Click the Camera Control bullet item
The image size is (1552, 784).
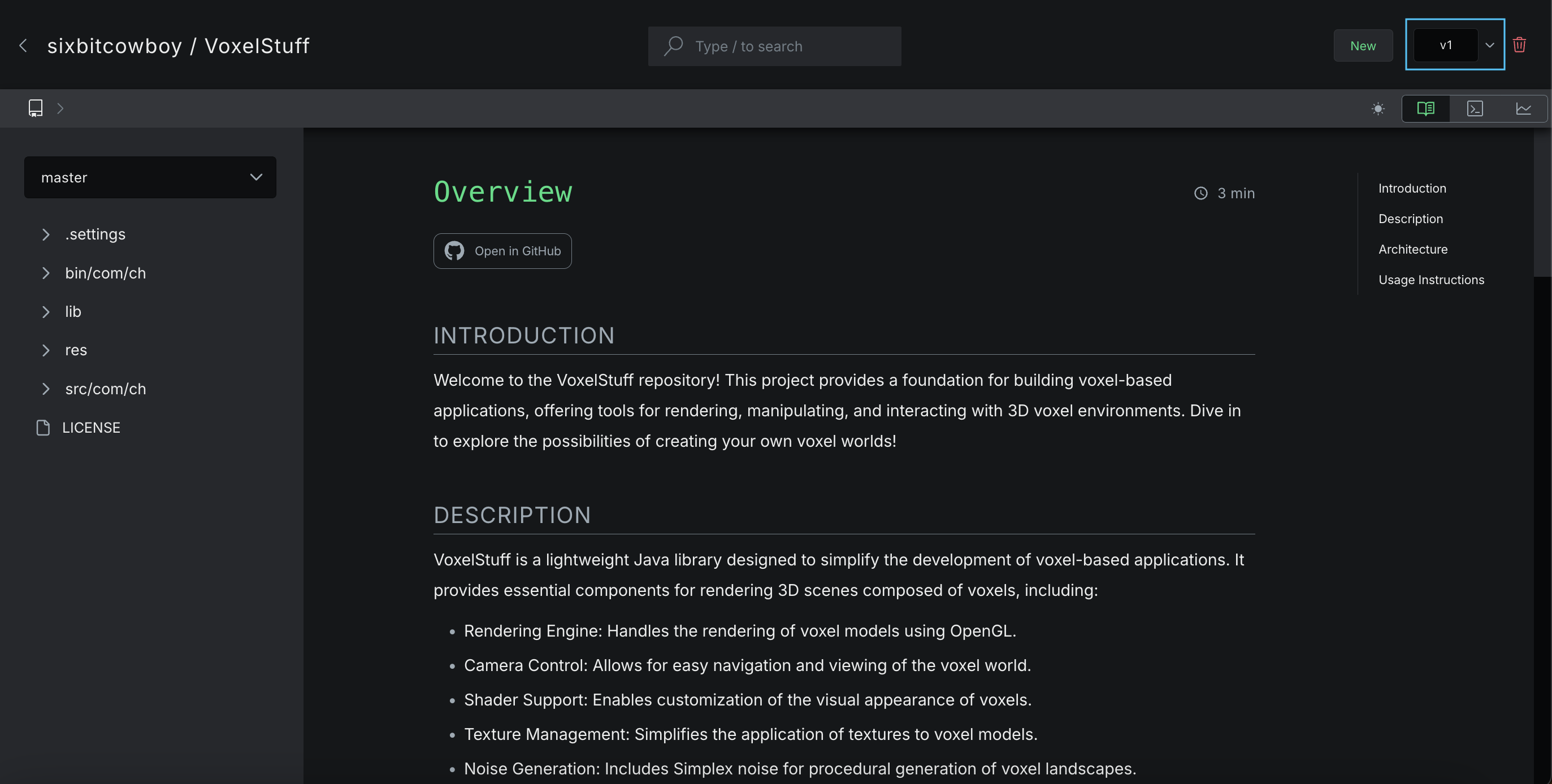(747, 665)
